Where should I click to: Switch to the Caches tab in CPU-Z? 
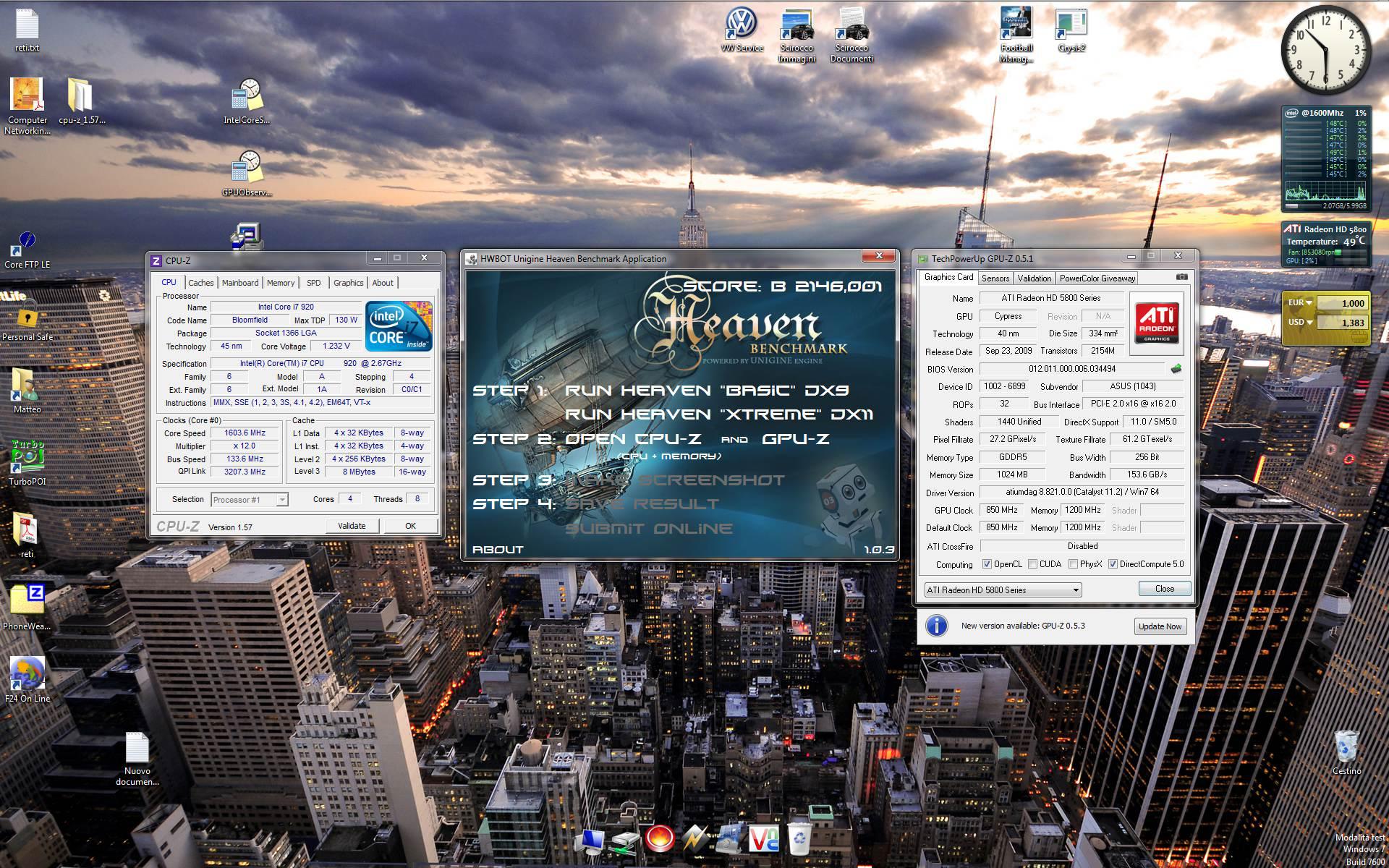pos(201,283)
